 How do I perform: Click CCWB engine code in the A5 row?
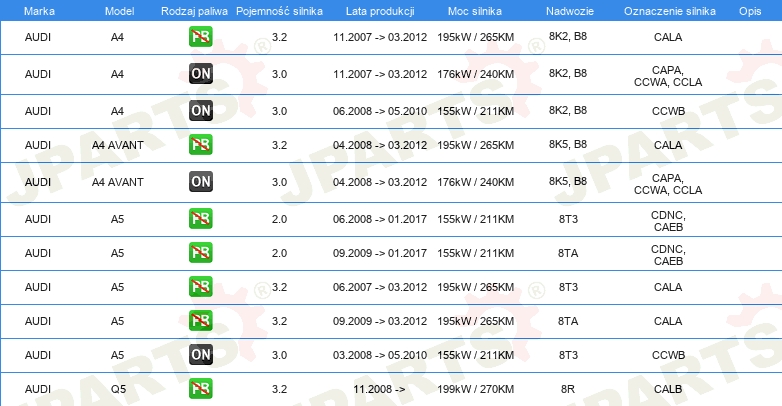click(668, 355)
